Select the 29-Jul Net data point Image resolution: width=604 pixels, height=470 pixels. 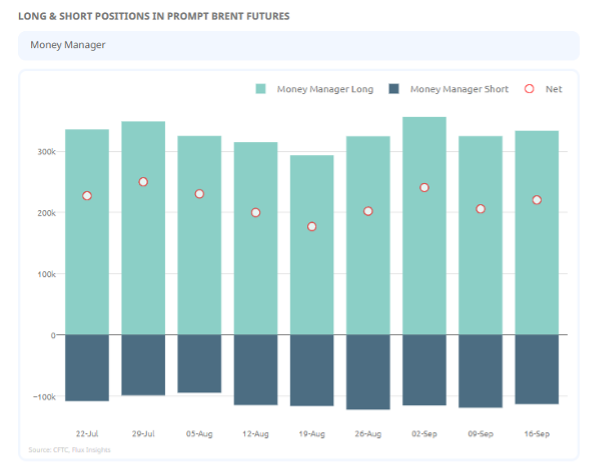coord(143,182)
